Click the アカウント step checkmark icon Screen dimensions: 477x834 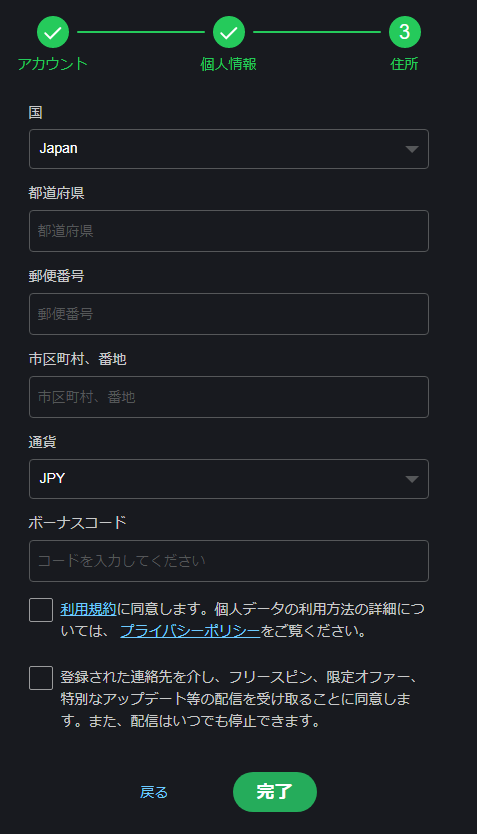53,32
